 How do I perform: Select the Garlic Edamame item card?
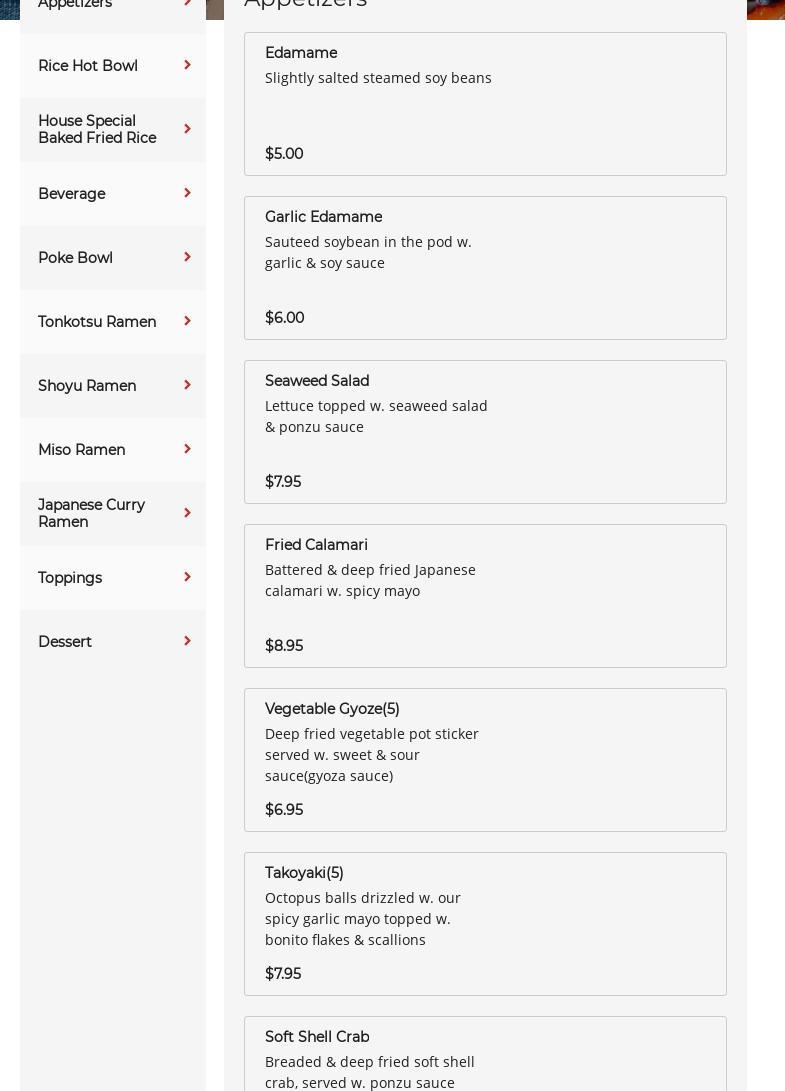[485, 268]
